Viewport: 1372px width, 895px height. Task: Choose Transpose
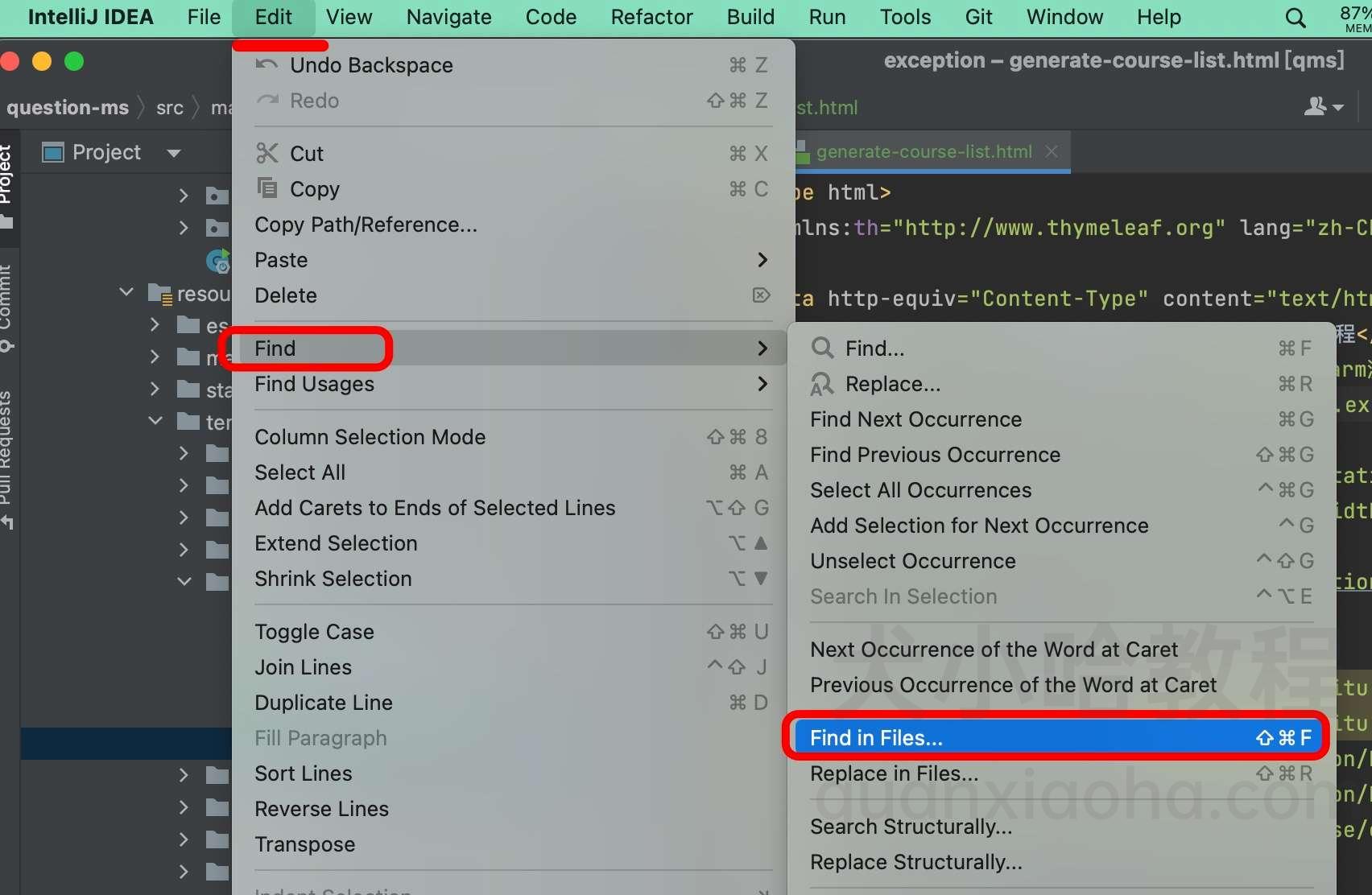point(511,844)
